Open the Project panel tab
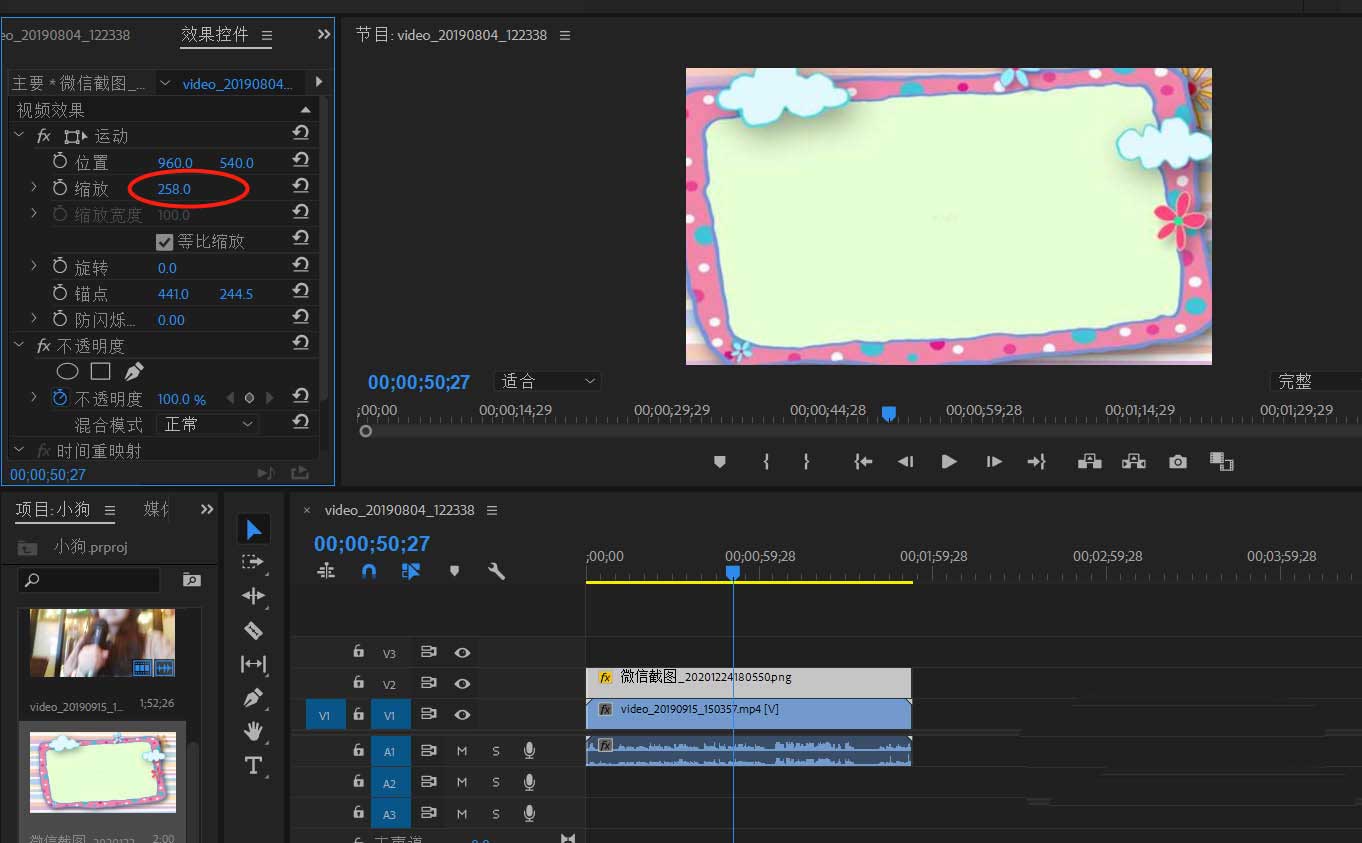The width and height of the screenshot is (1362, 843). (53, 510)
